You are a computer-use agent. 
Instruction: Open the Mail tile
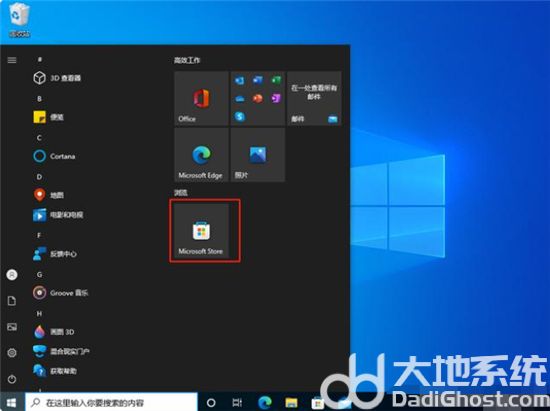click(x=314, y=98)
